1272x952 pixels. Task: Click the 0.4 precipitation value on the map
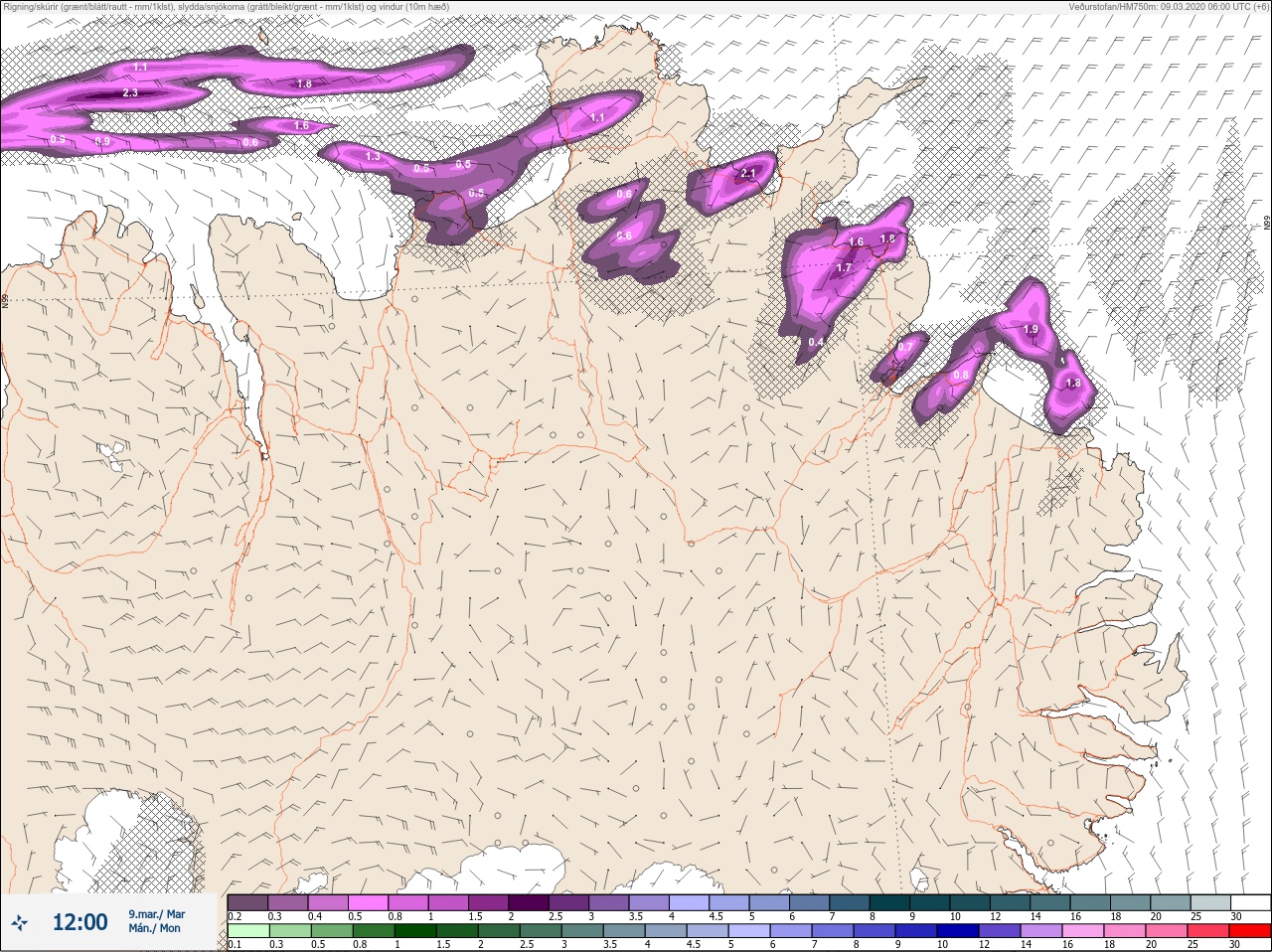tap(816, 342)
